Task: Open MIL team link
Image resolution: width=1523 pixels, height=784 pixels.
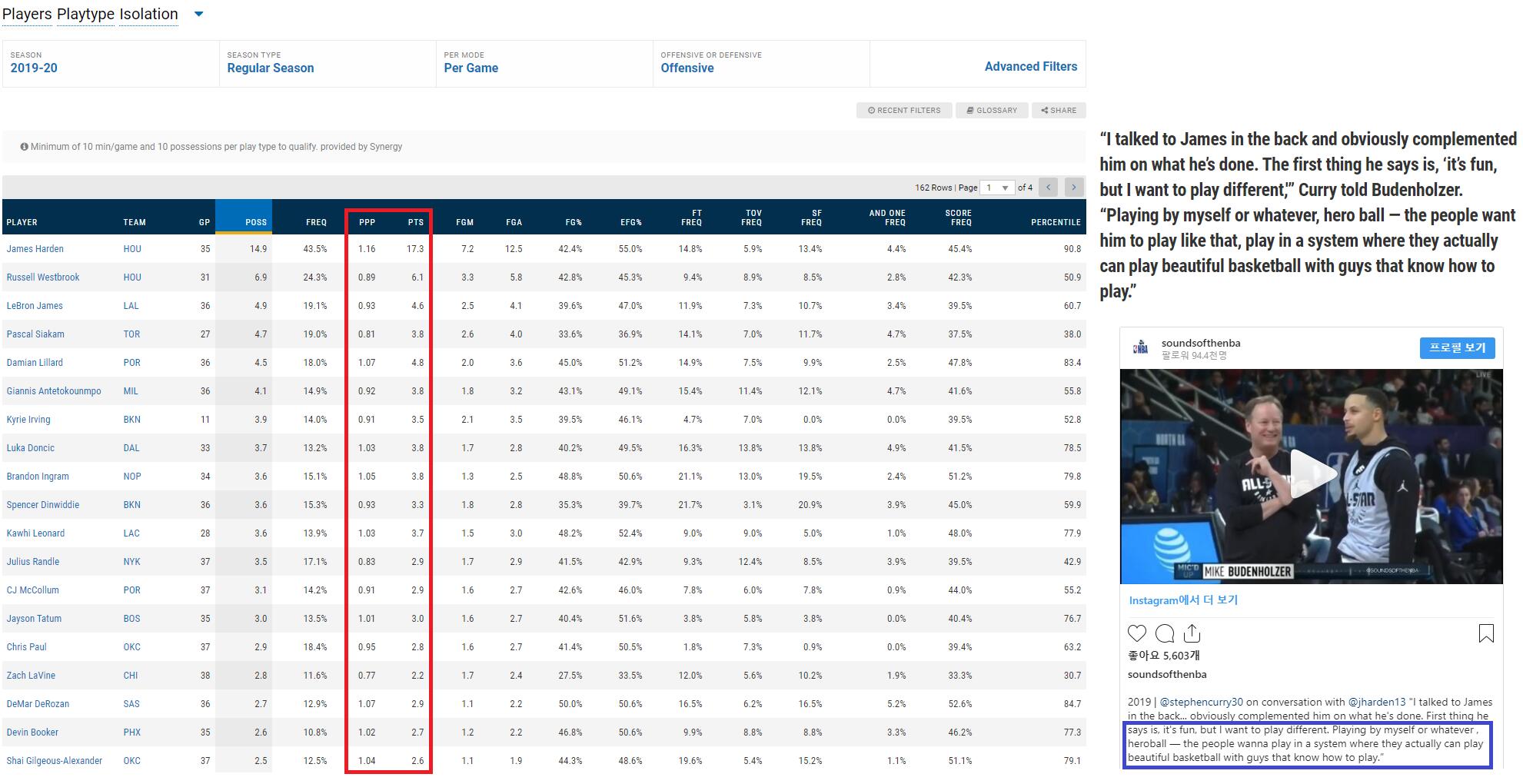Action: pyautogui.click(x=131, y=391)
